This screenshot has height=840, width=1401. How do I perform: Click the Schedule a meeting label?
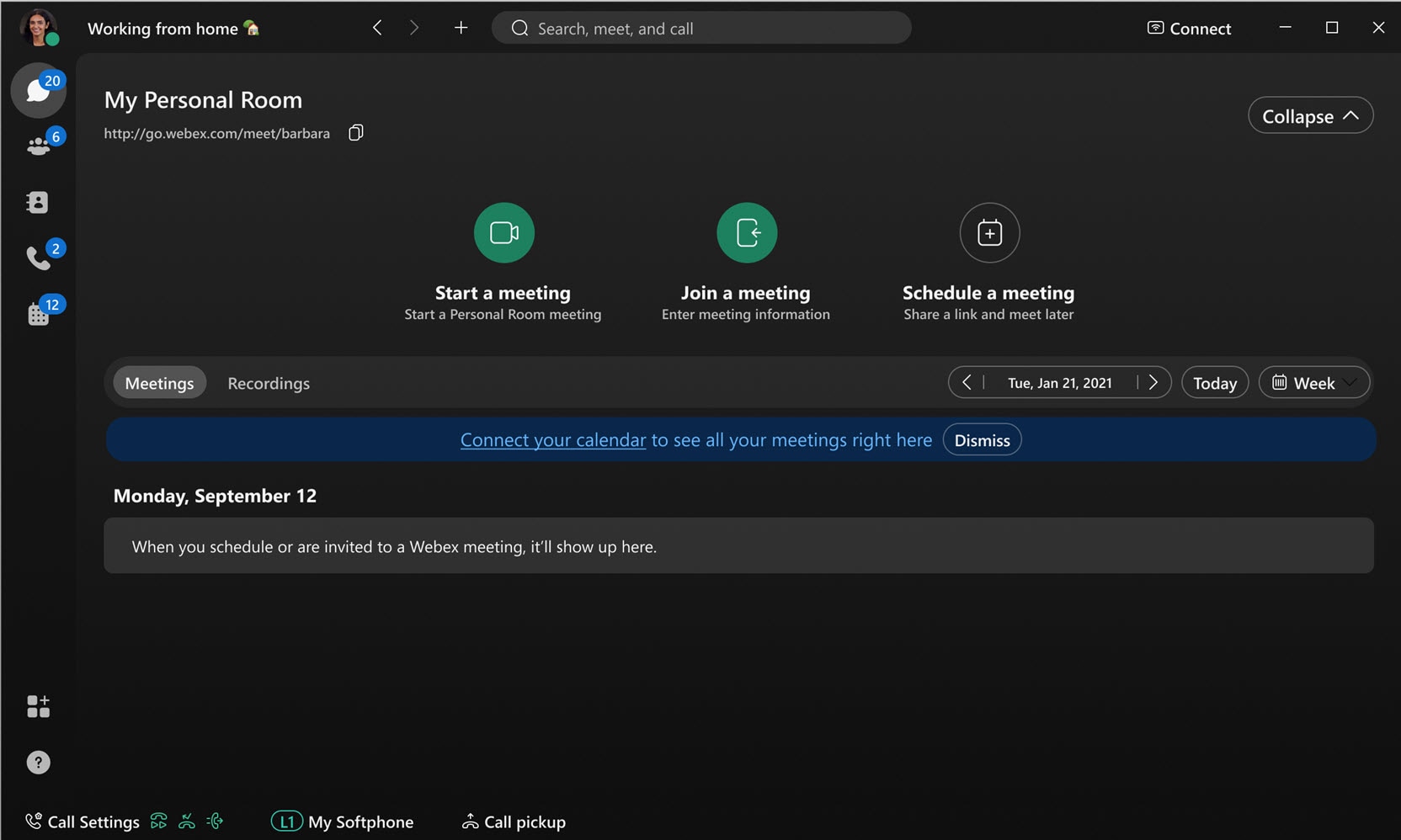pyautogui.click(x=988, y=293)
